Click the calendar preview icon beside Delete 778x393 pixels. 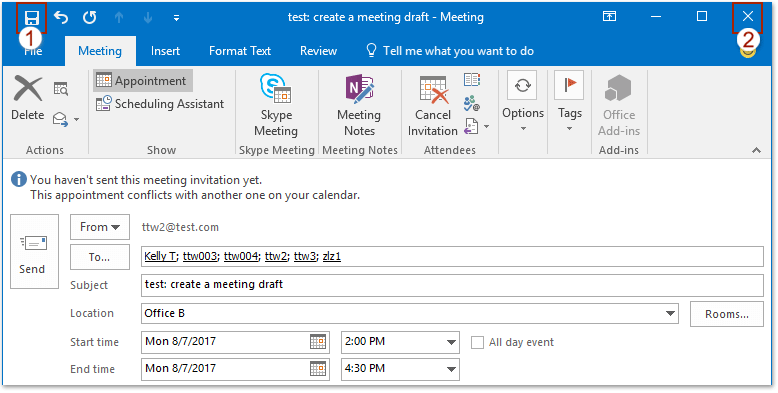pos(61,89)
